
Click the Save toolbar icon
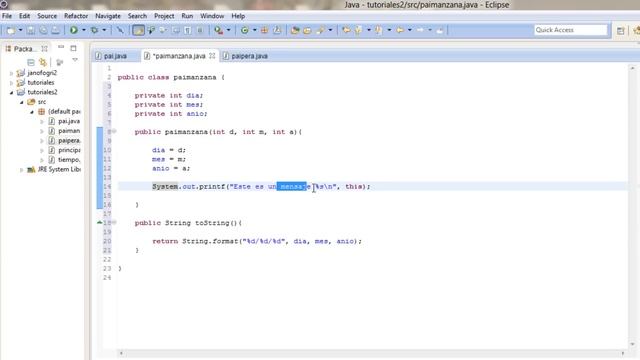pyautogui.click(x=31, y=30)
